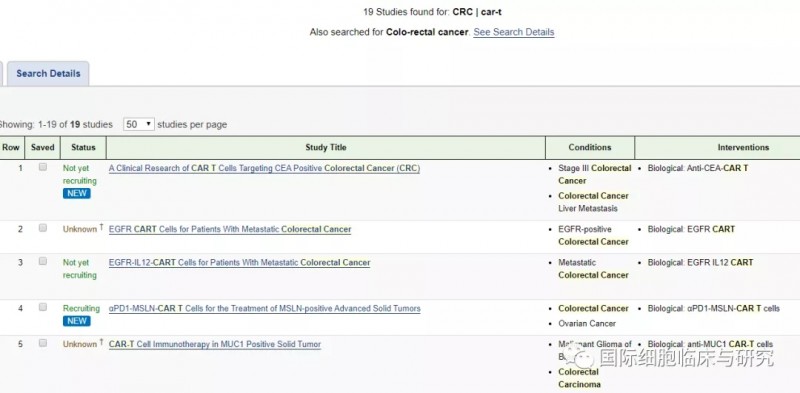
Task: Click the Recruiting status in row 4
Action: pyautogui.click(x=81, y=309)
